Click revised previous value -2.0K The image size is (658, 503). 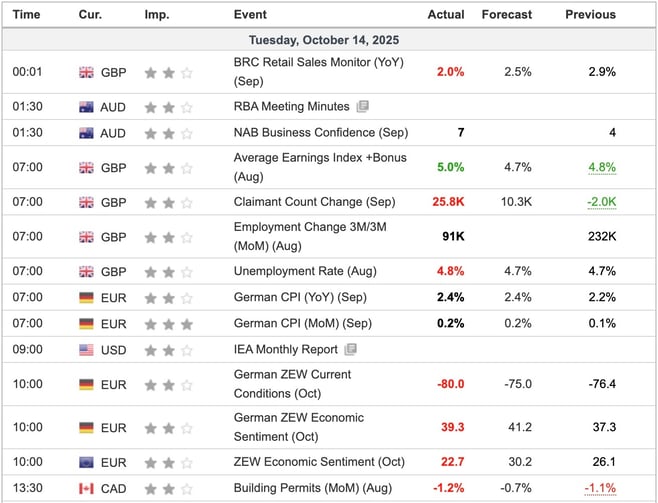[599, 202]
